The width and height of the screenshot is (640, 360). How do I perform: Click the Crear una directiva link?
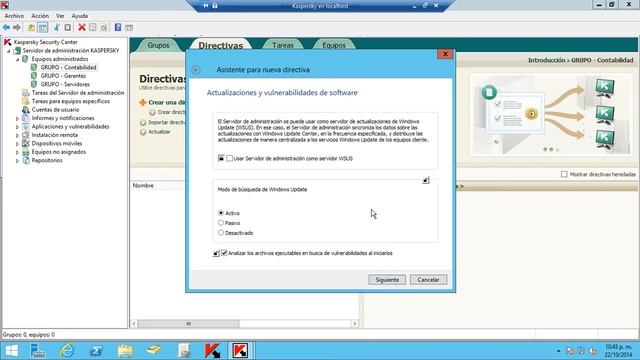click(167, 102)
